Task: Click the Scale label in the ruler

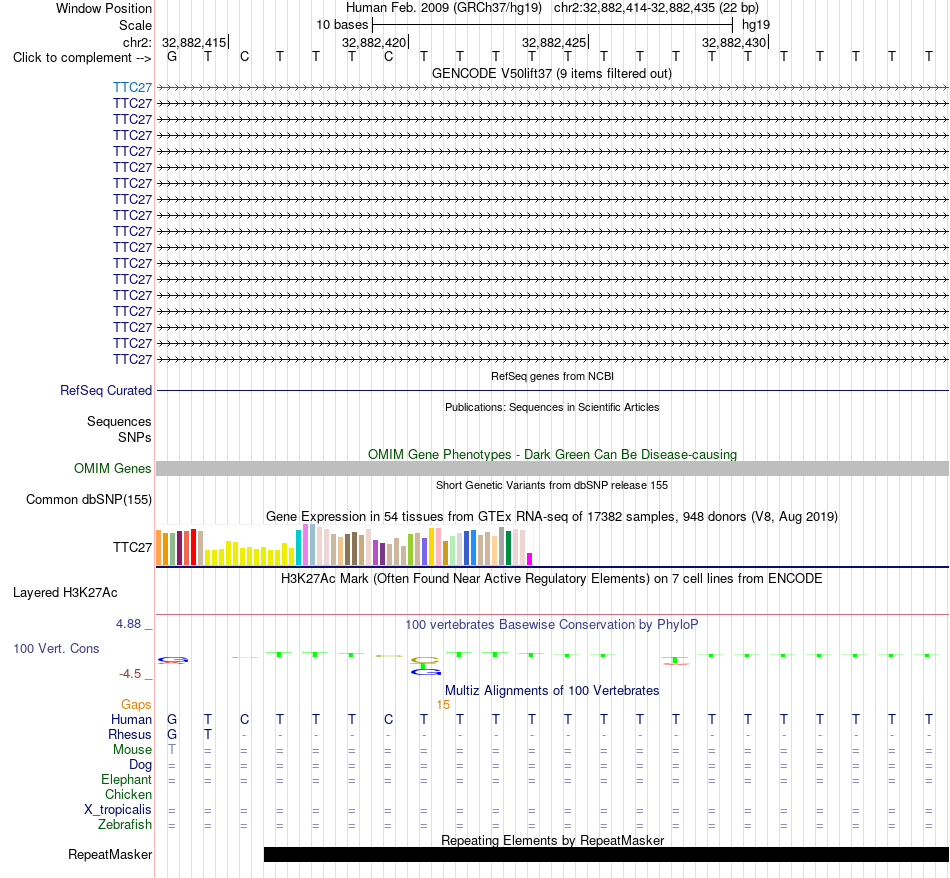Action: 135,25
